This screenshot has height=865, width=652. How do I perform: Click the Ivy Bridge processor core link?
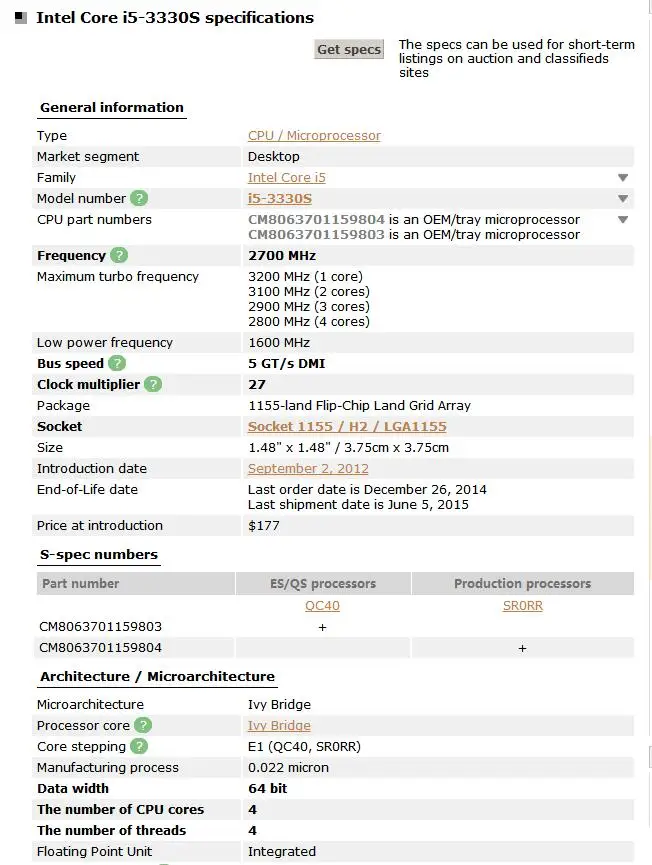point(279,725)
